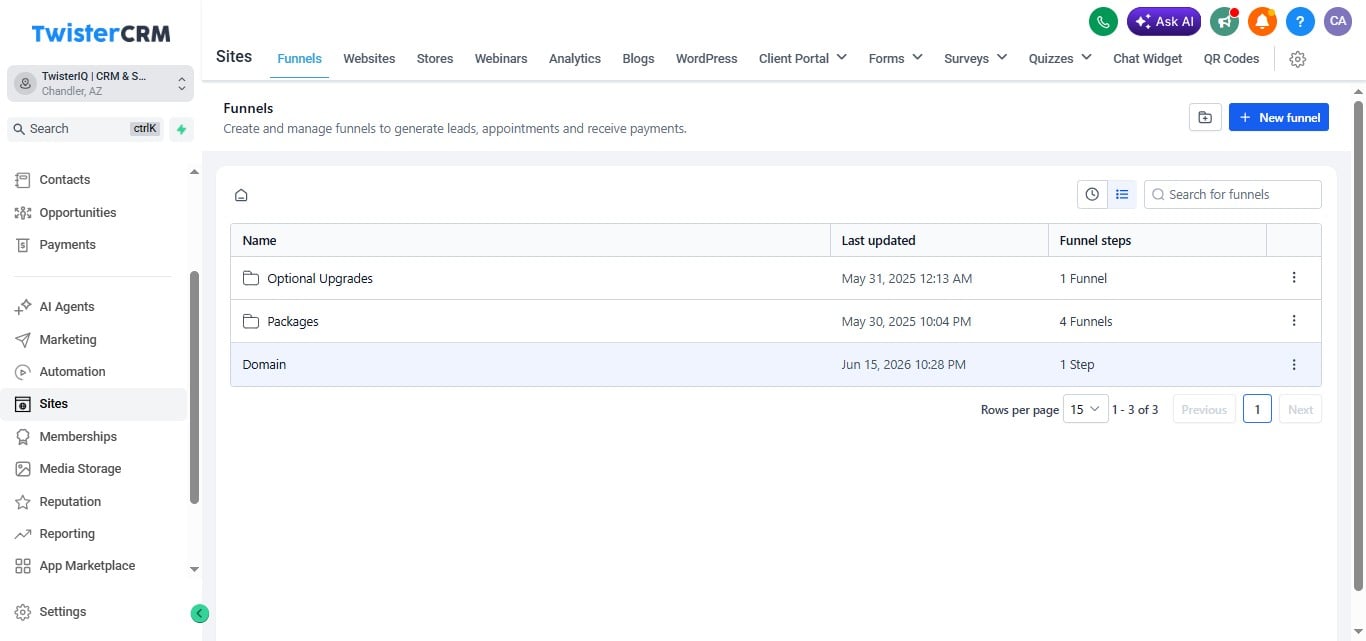Image resolution: width=1366 pixels, height=641 pixels.
Task: Open App Marketplace in the sidebar
Action: click(x=87, y=566)
